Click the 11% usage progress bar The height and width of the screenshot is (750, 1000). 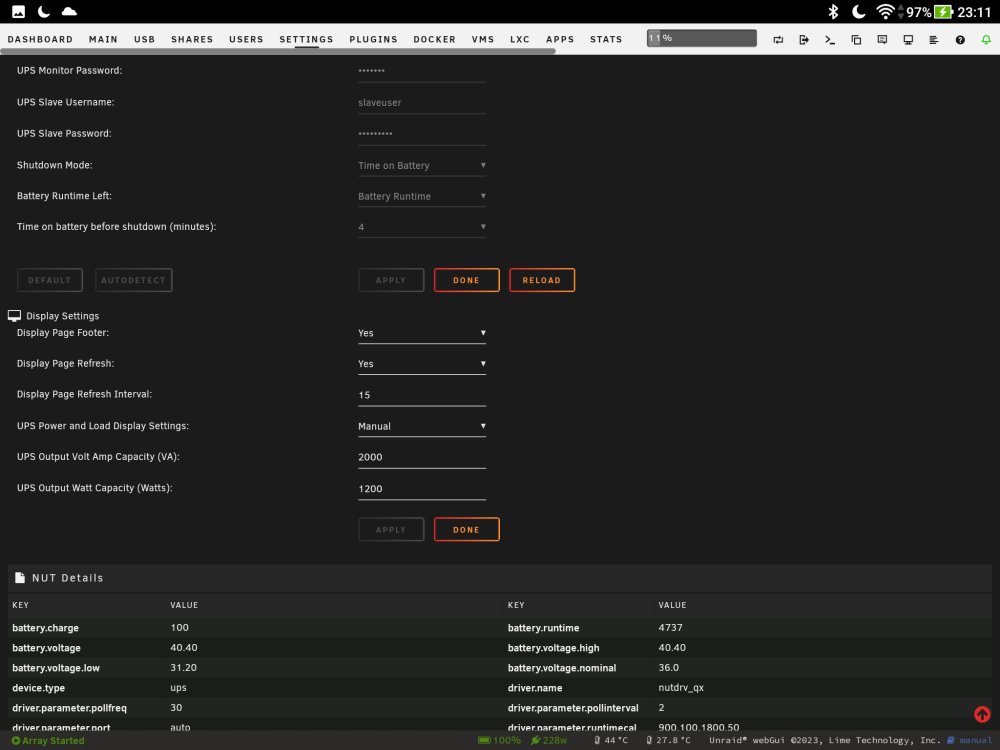point(702,38)
